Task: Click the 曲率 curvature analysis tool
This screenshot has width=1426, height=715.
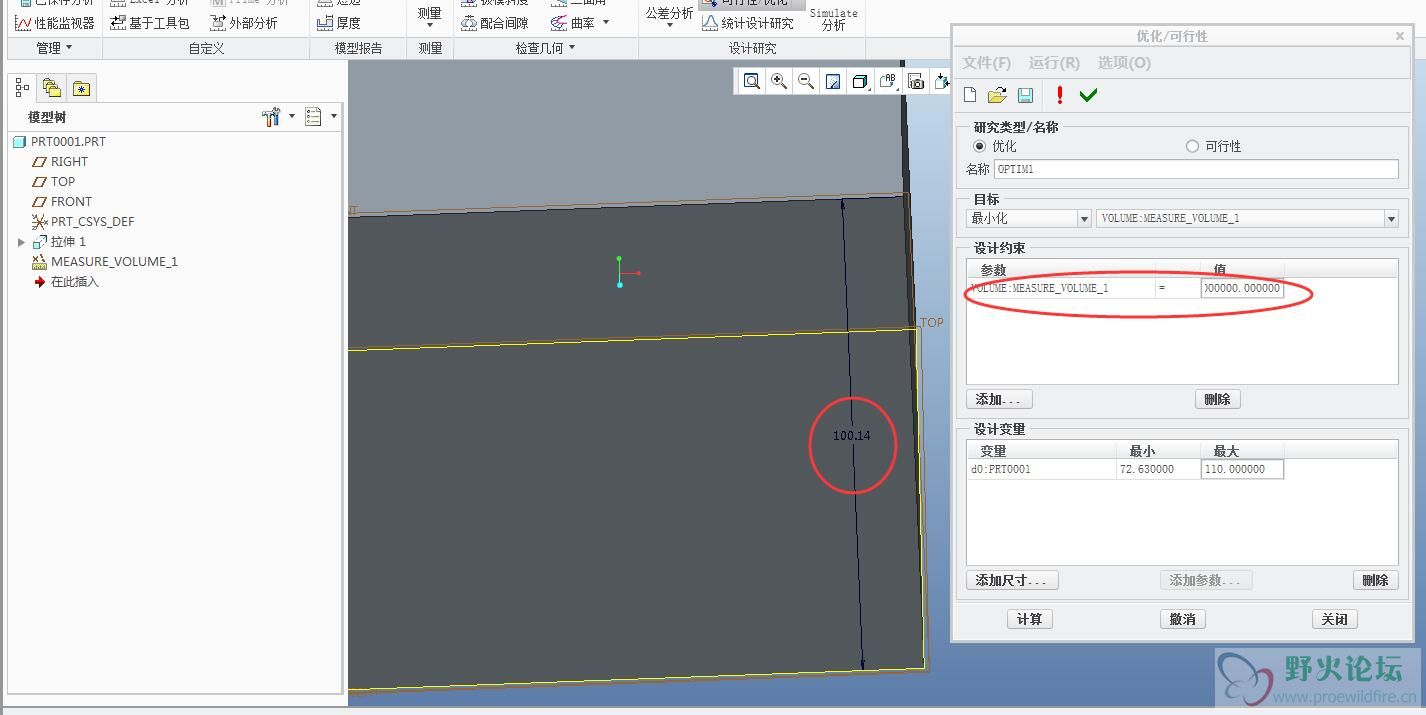Action: coord(573,22)
